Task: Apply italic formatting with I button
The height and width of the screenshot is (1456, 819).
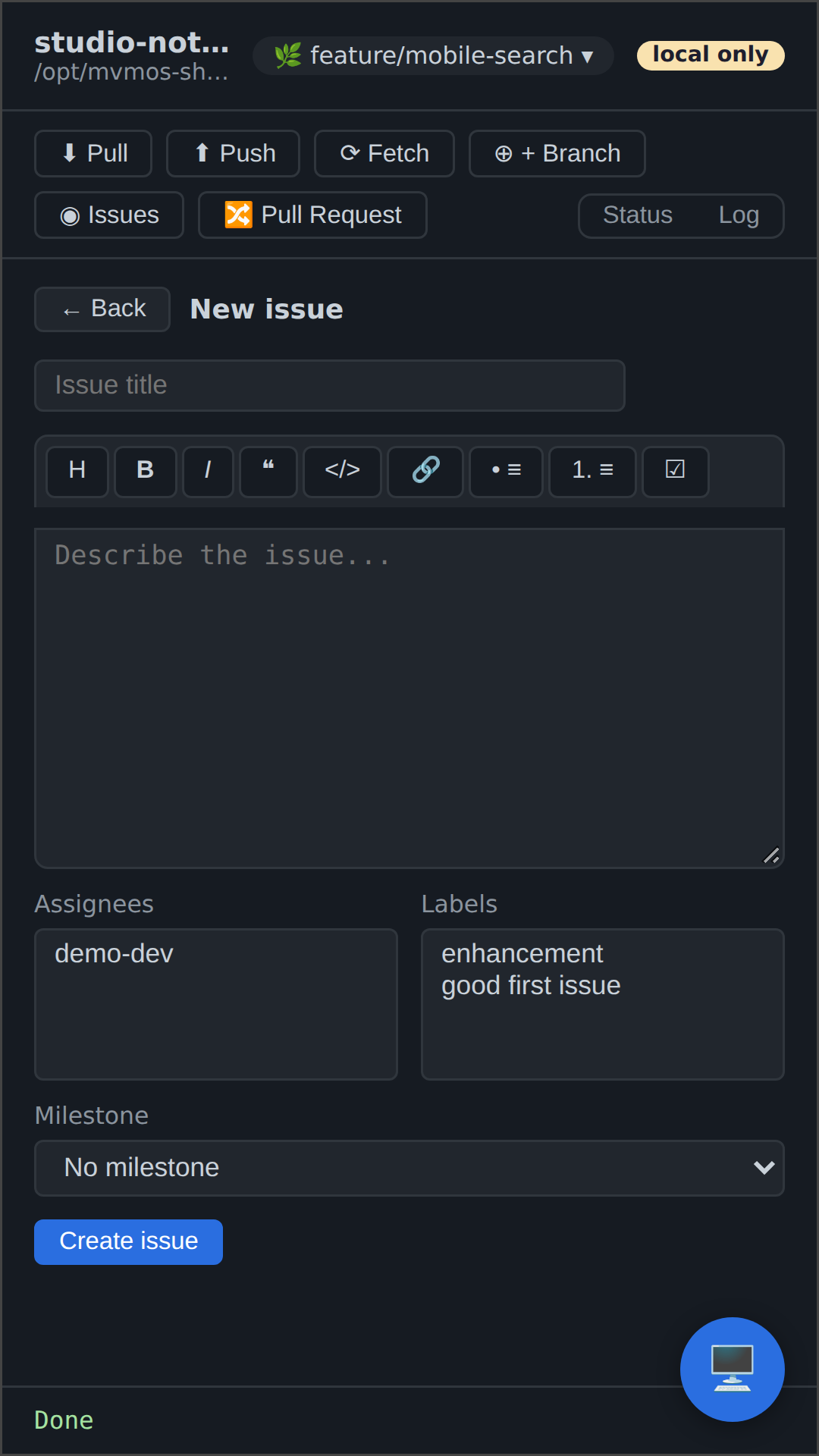Action: pos(208,472)
